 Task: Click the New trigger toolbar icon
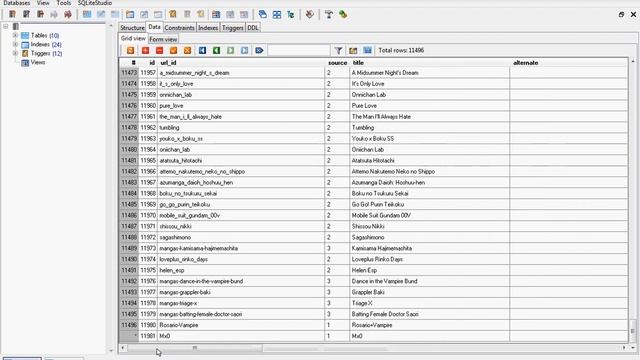pyautogui.click(x=173, y=15)
